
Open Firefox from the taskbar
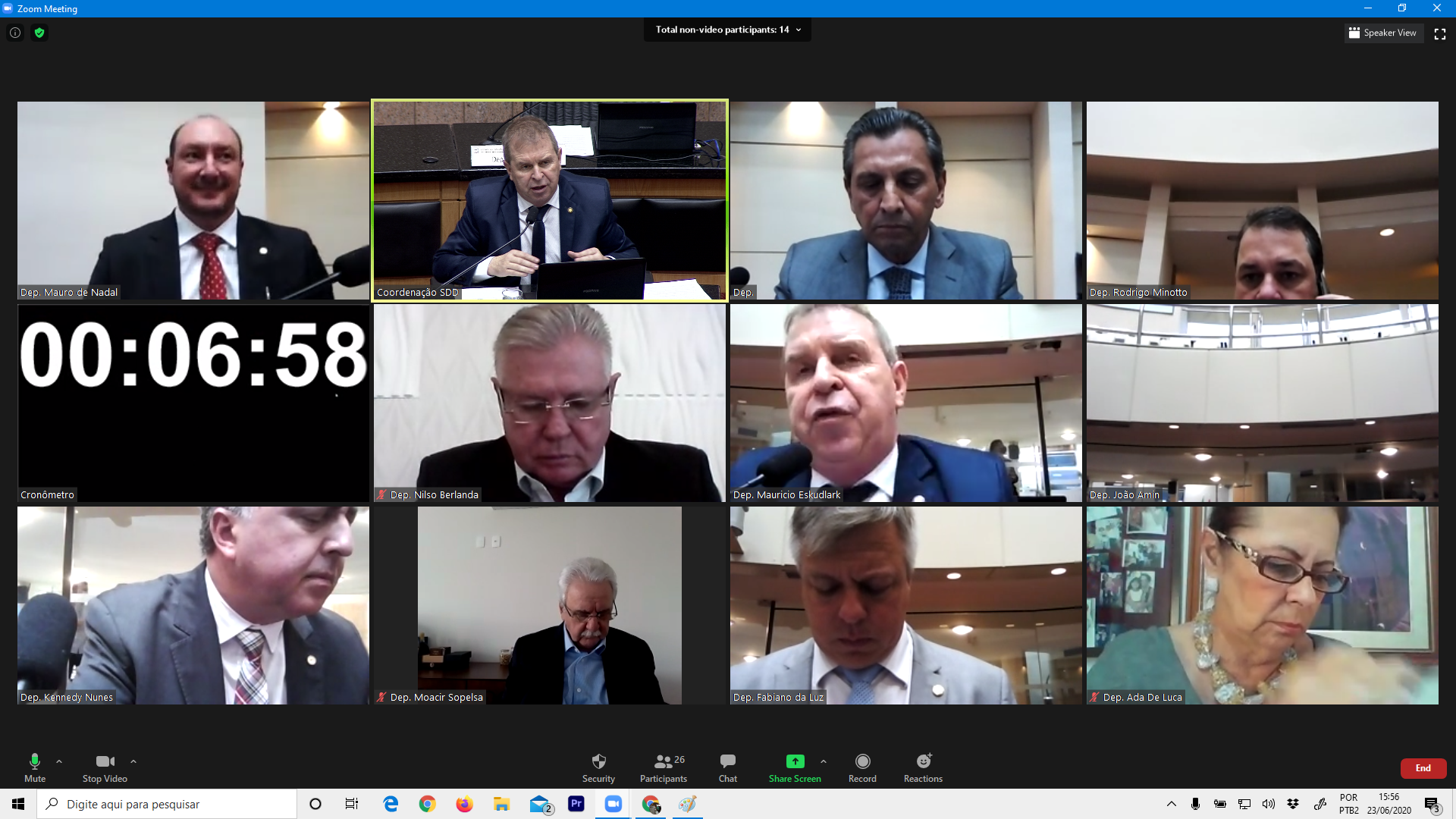pos(464,804)
